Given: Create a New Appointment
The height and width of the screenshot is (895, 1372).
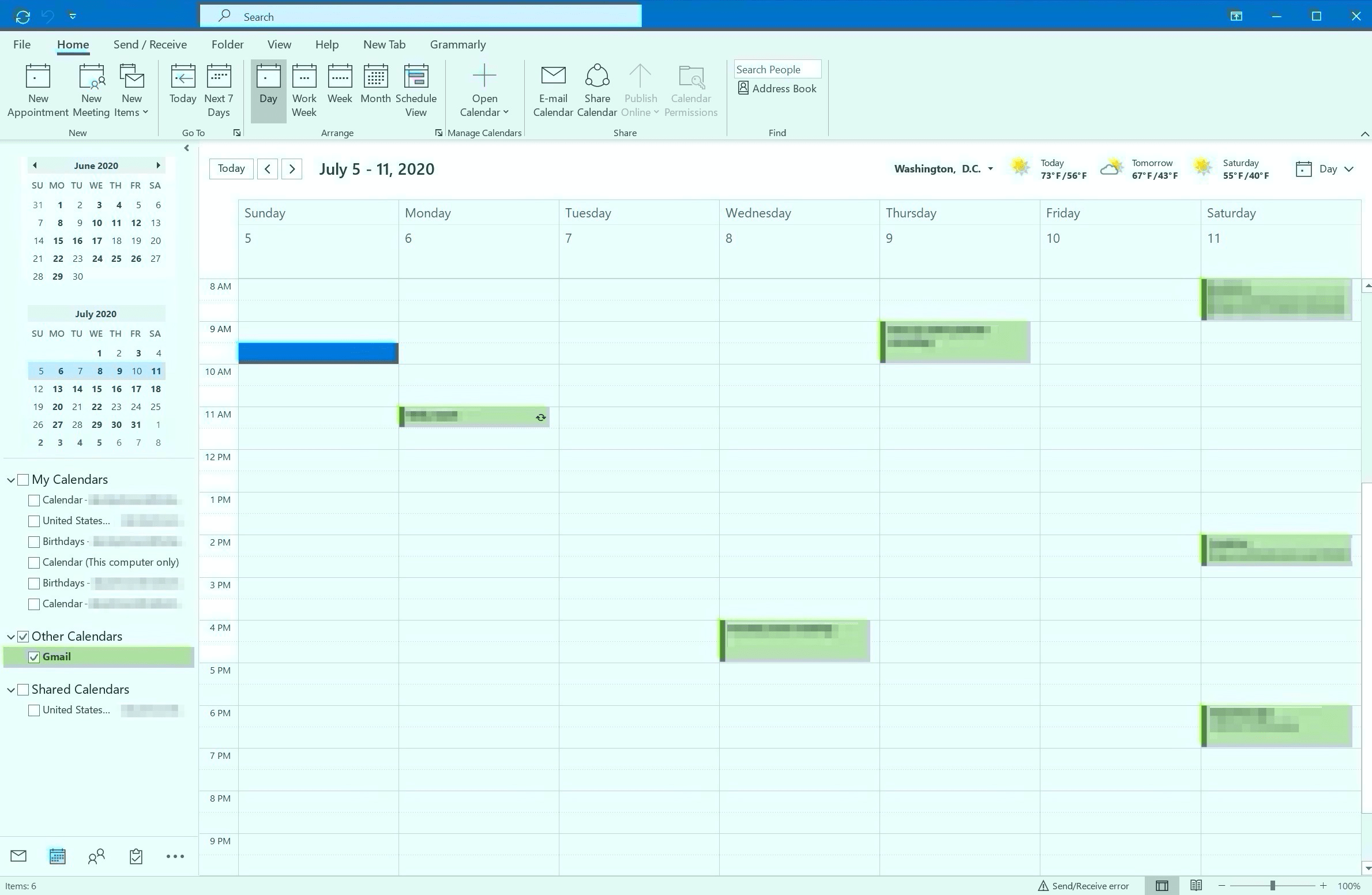Looking at the screenshot, I should click(x=38, y=91).
